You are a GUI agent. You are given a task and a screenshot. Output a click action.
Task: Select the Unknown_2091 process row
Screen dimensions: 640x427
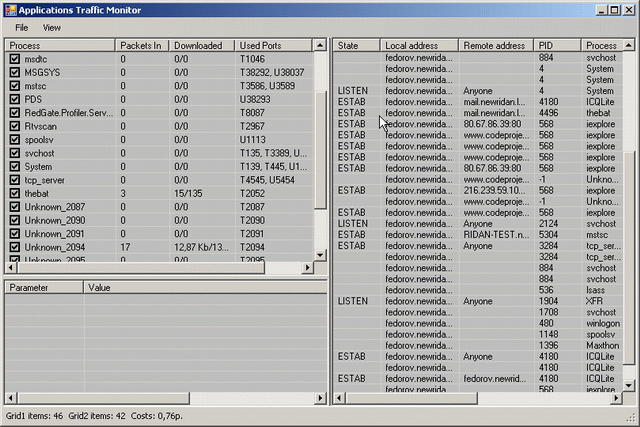pos(160,234)
